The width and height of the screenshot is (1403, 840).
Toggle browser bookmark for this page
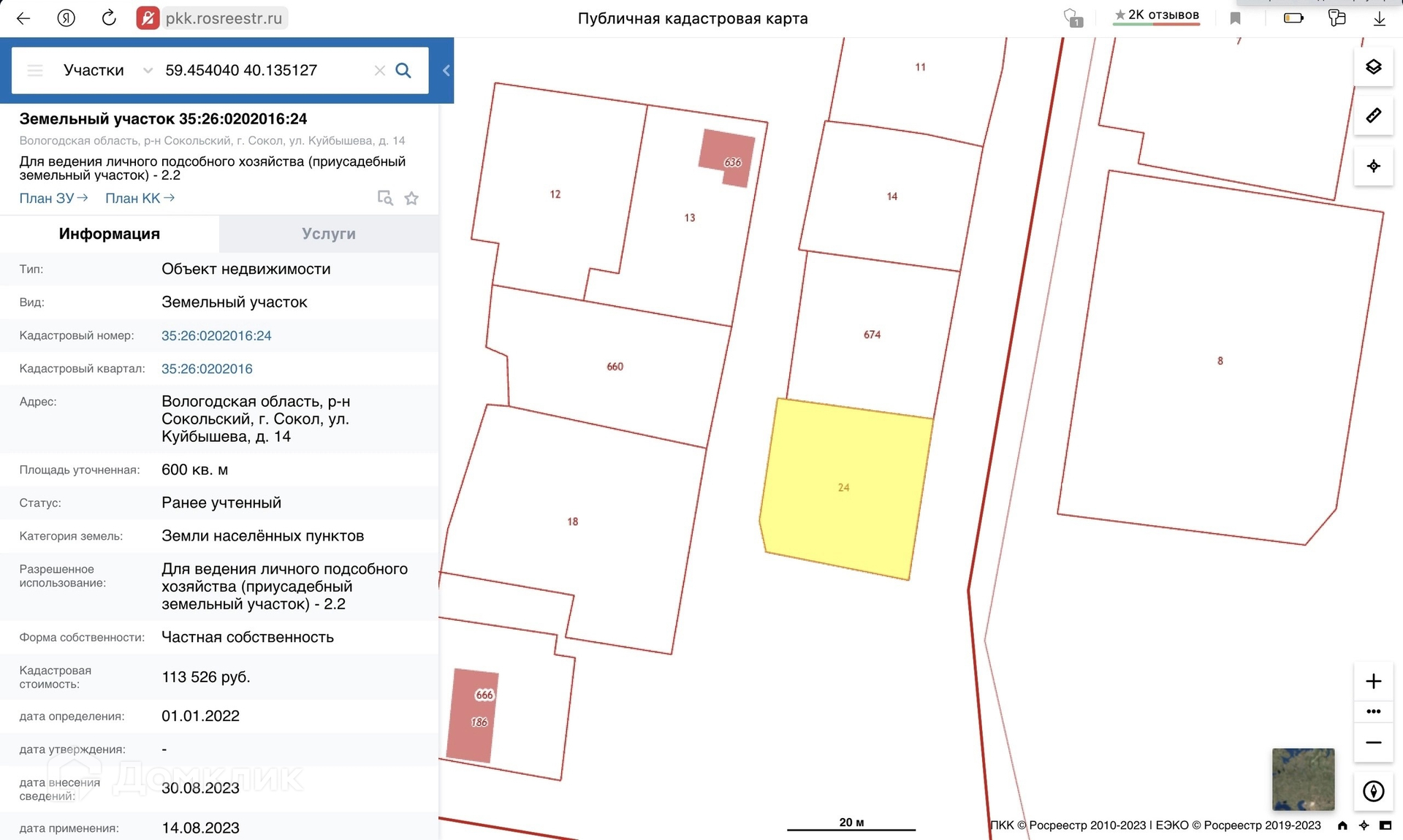tap(1236, 18)
